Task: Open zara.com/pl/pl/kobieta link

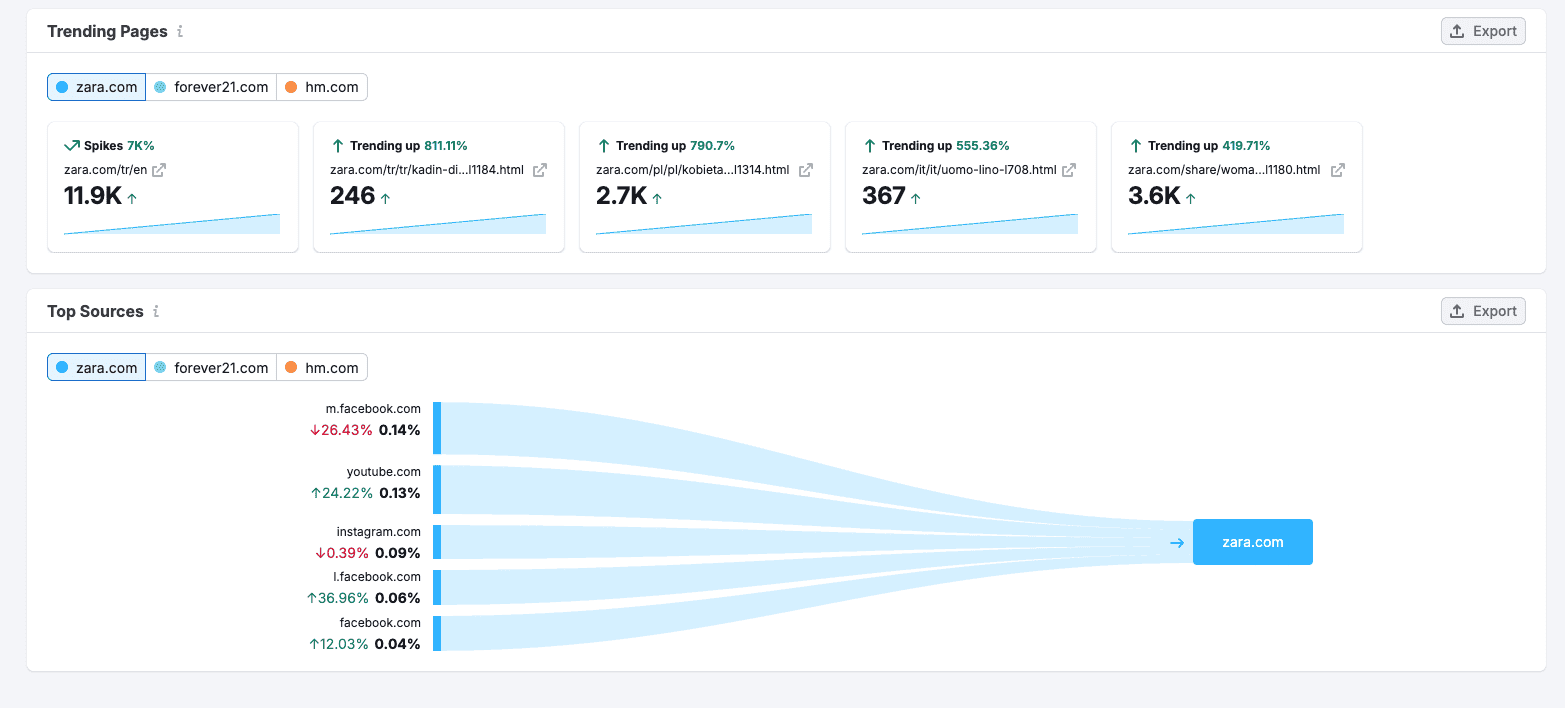Action: [693, 170]
